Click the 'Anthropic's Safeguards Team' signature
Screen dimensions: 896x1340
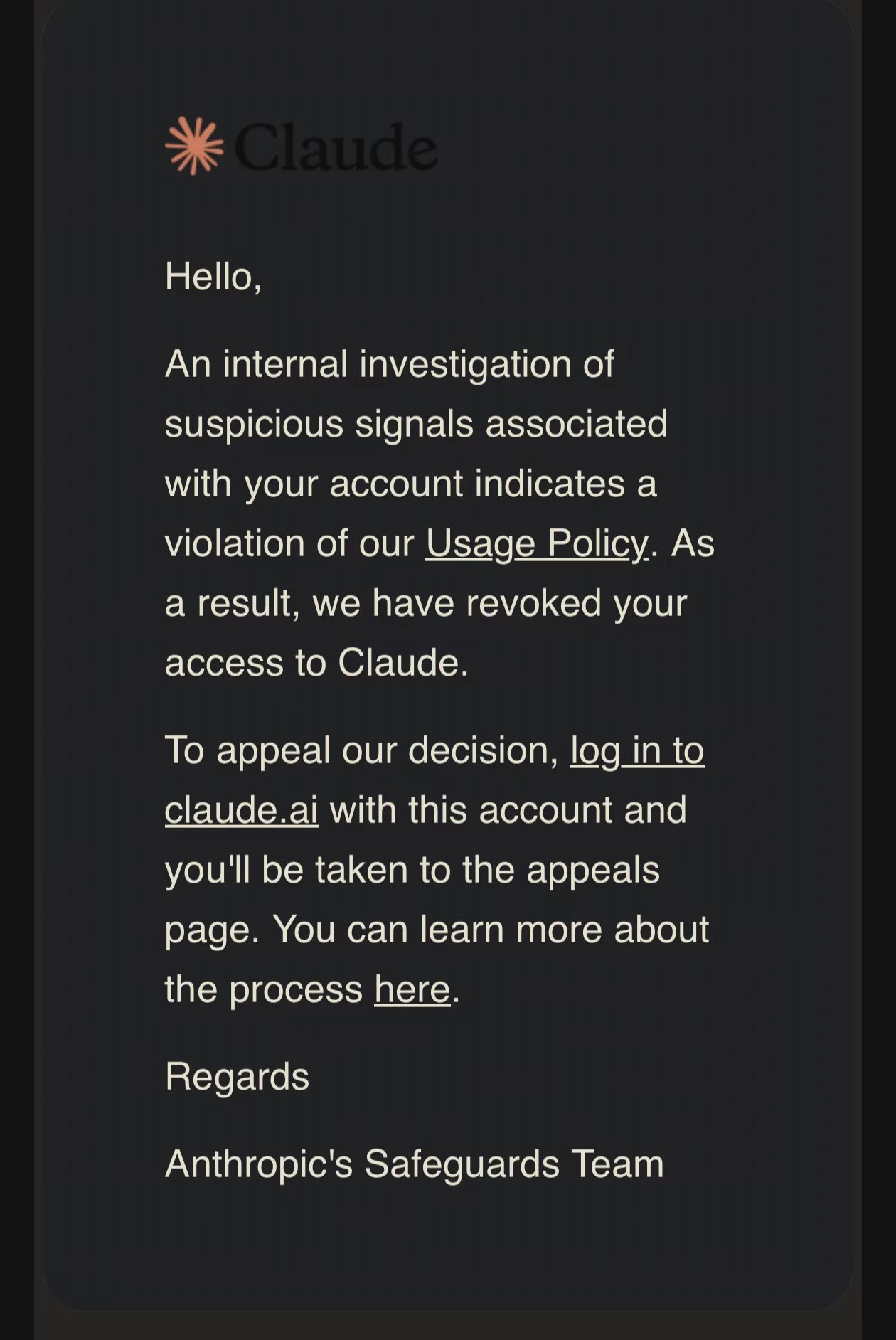point(415,1164)
